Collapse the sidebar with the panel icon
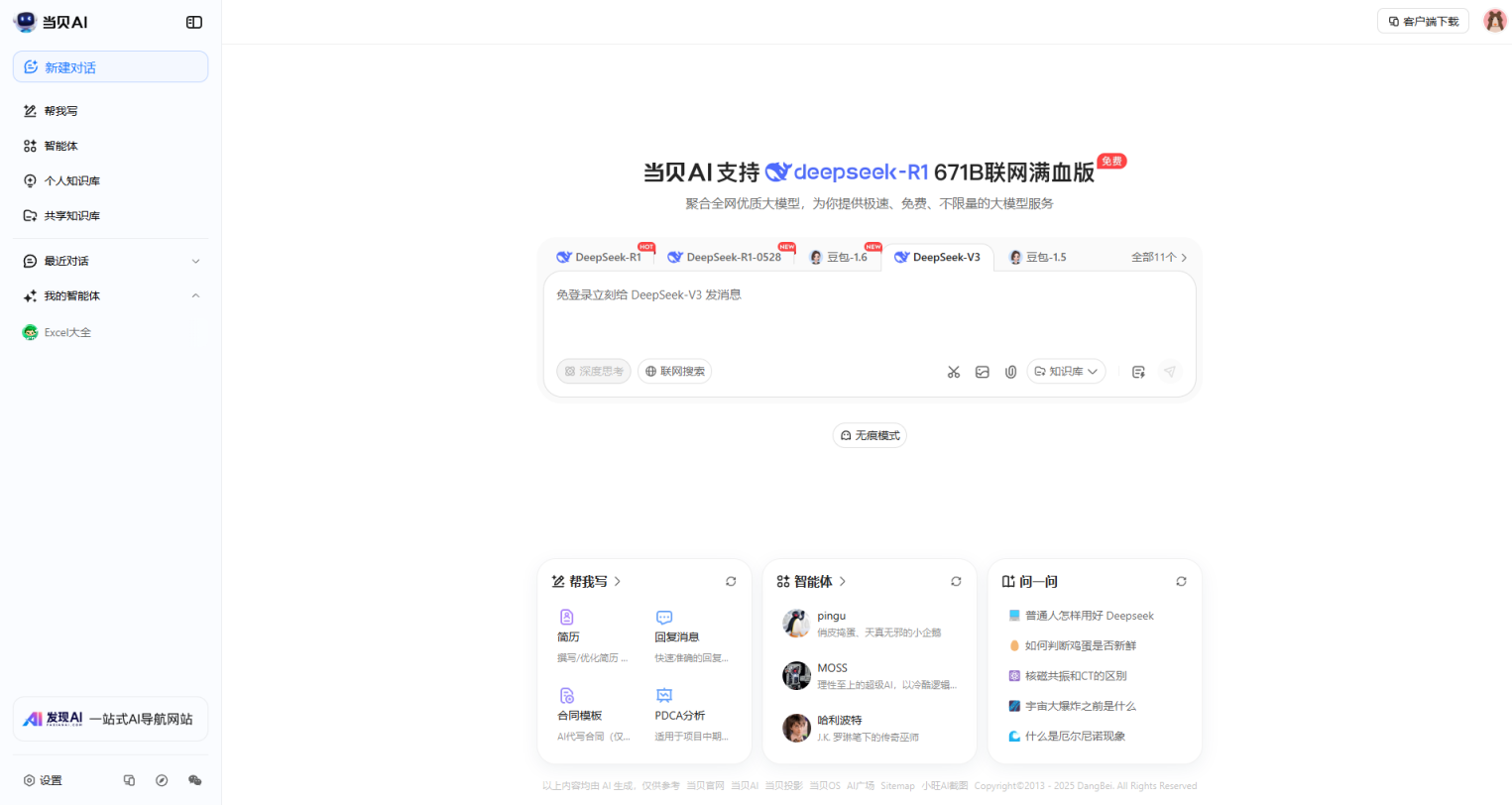The image size is (1512, 805). click(x=194, y=21)
